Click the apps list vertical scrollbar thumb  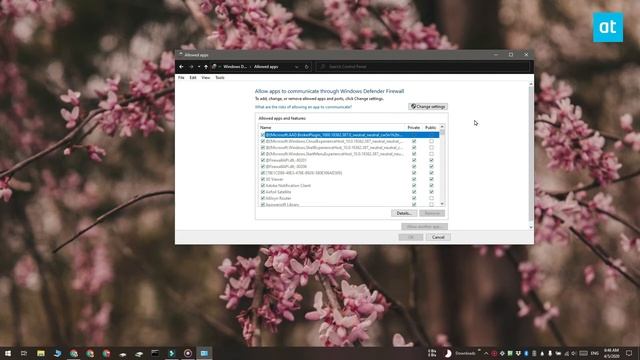pyautogui.click(x=442, y=133)
